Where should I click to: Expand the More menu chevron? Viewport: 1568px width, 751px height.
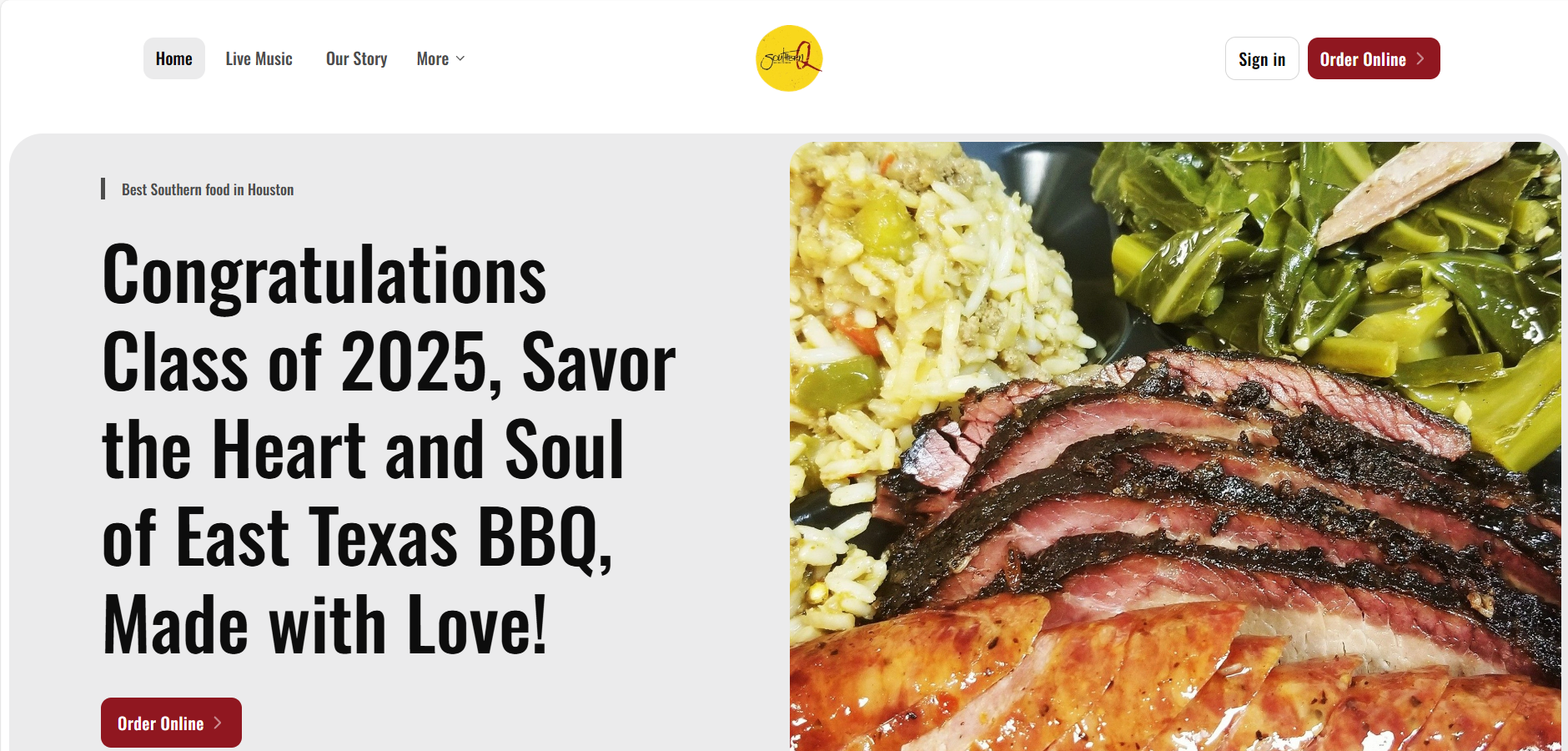click(460, 58)
